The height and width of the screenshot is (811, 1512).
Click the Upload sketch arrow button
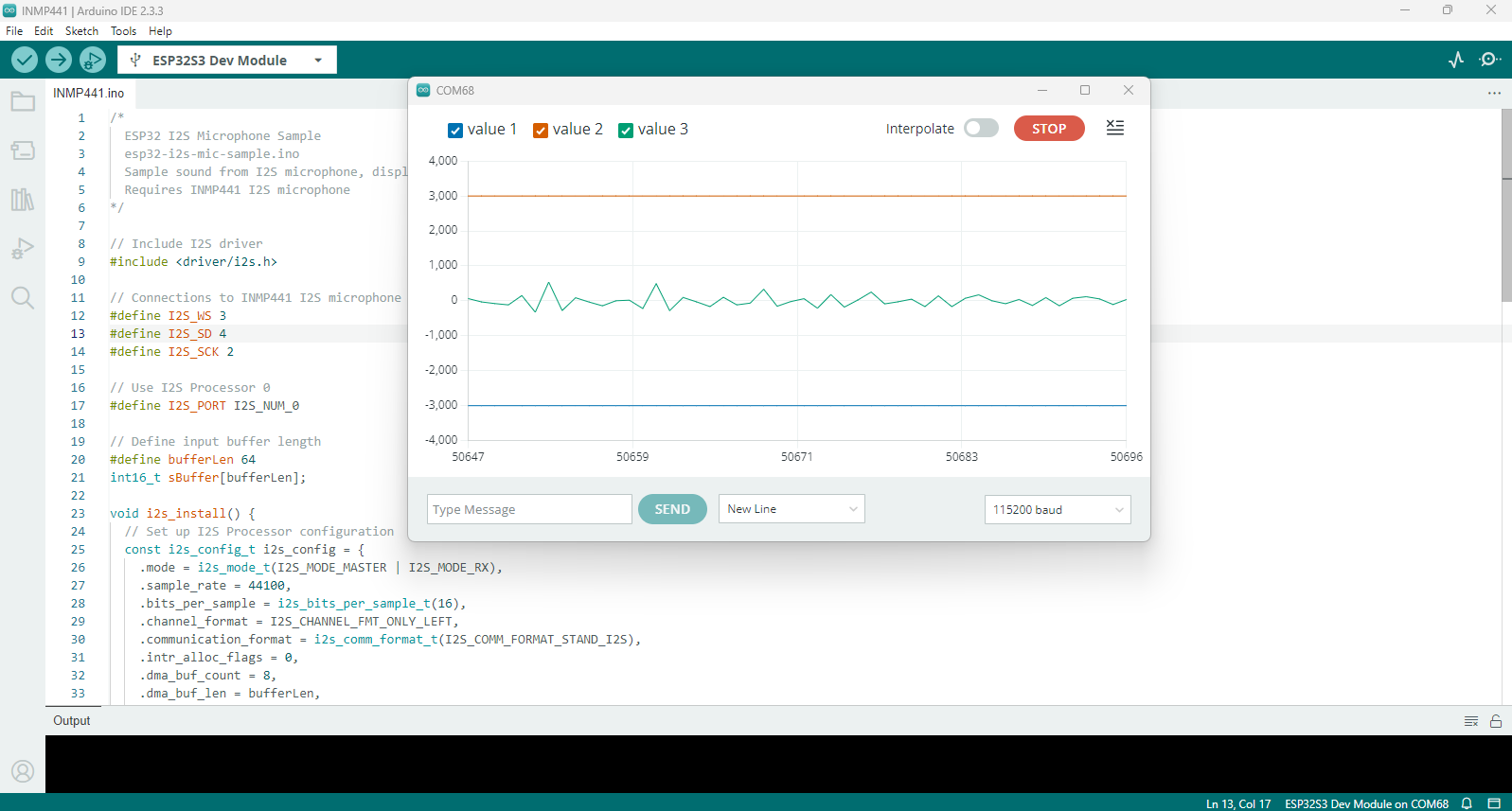coord(59,60)
